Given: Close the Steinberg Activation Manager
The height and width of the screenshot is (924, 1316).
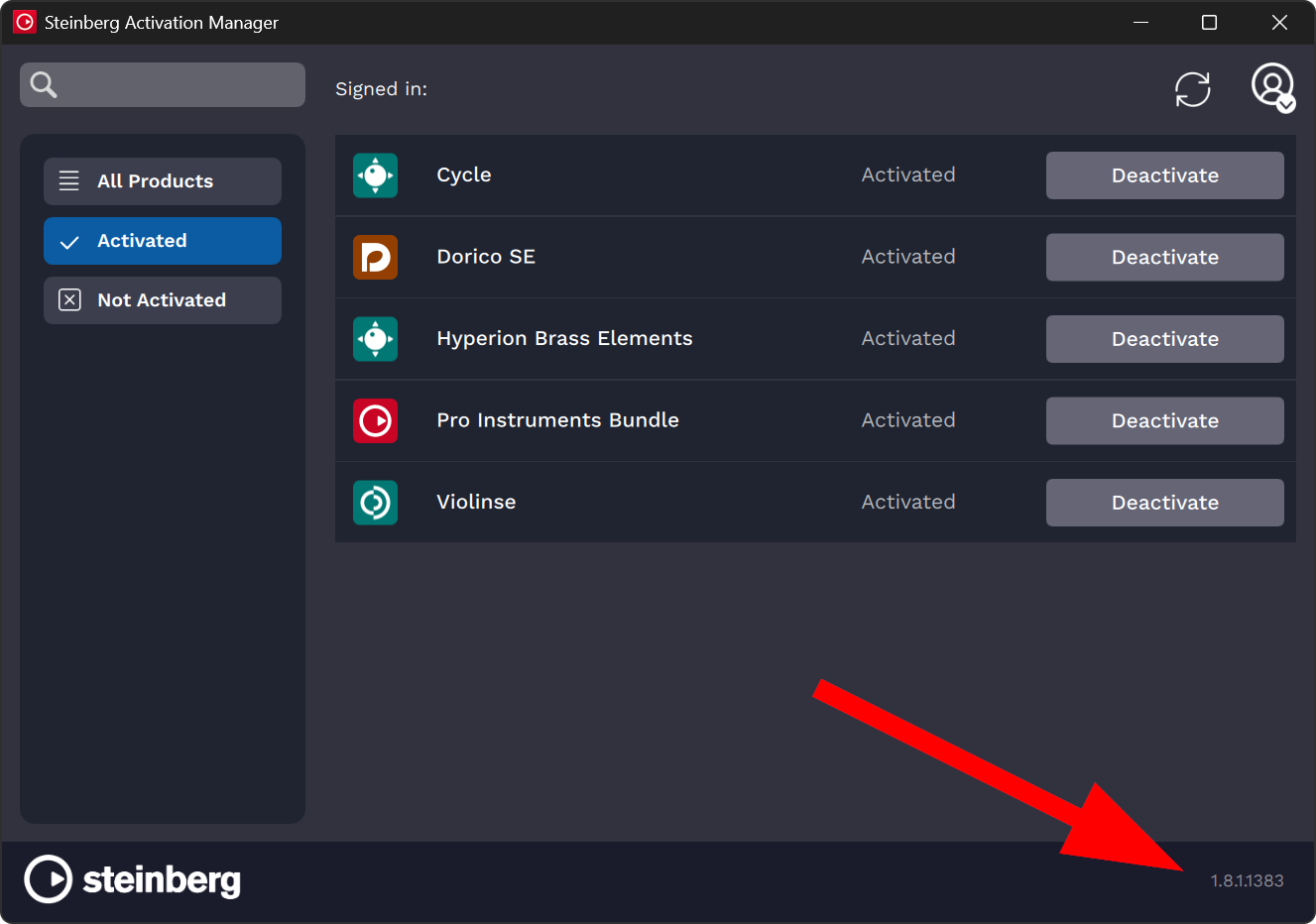Looking at the screenshot, I should 1280,22.
